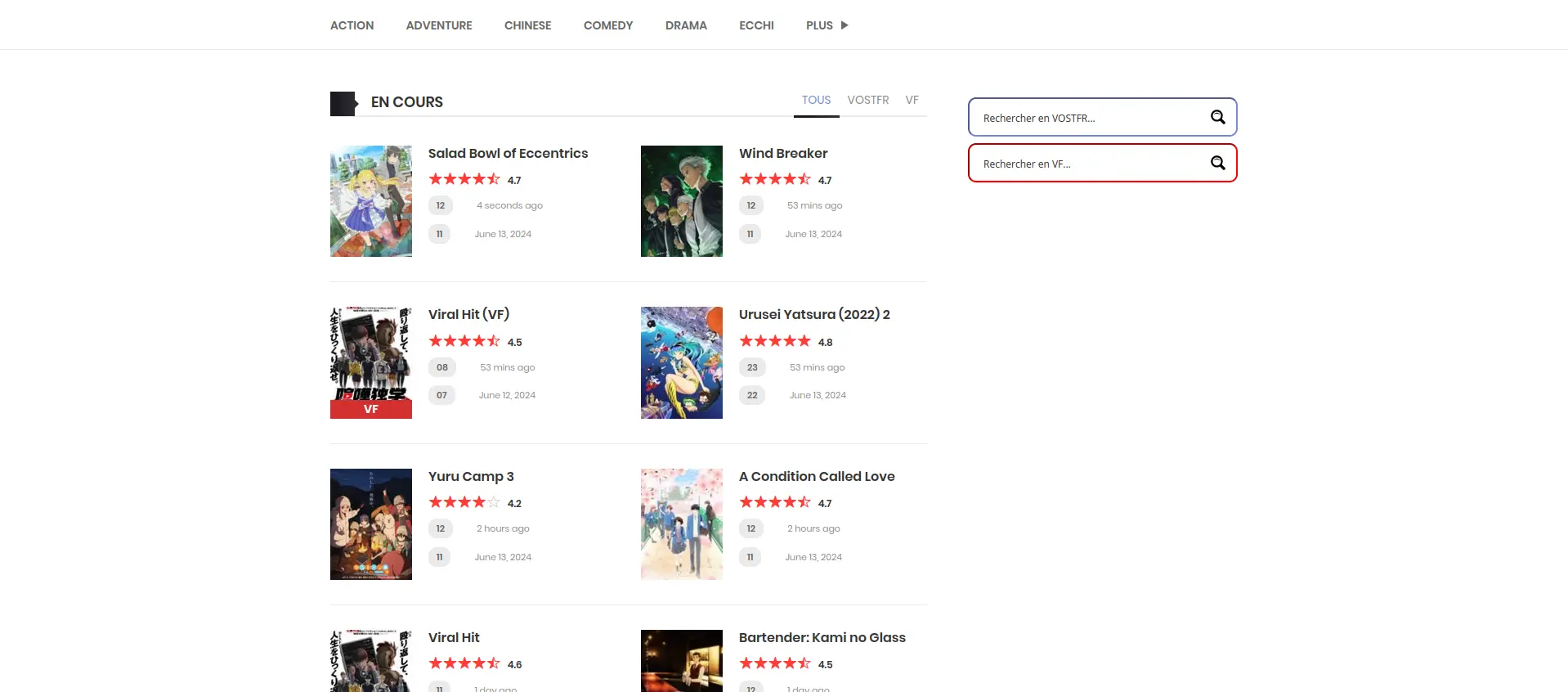The height and width of the screenshot is (692, 1568).
Task: Open the Urusei Yatsura (2022) 2 title
Action: (814, 314)
